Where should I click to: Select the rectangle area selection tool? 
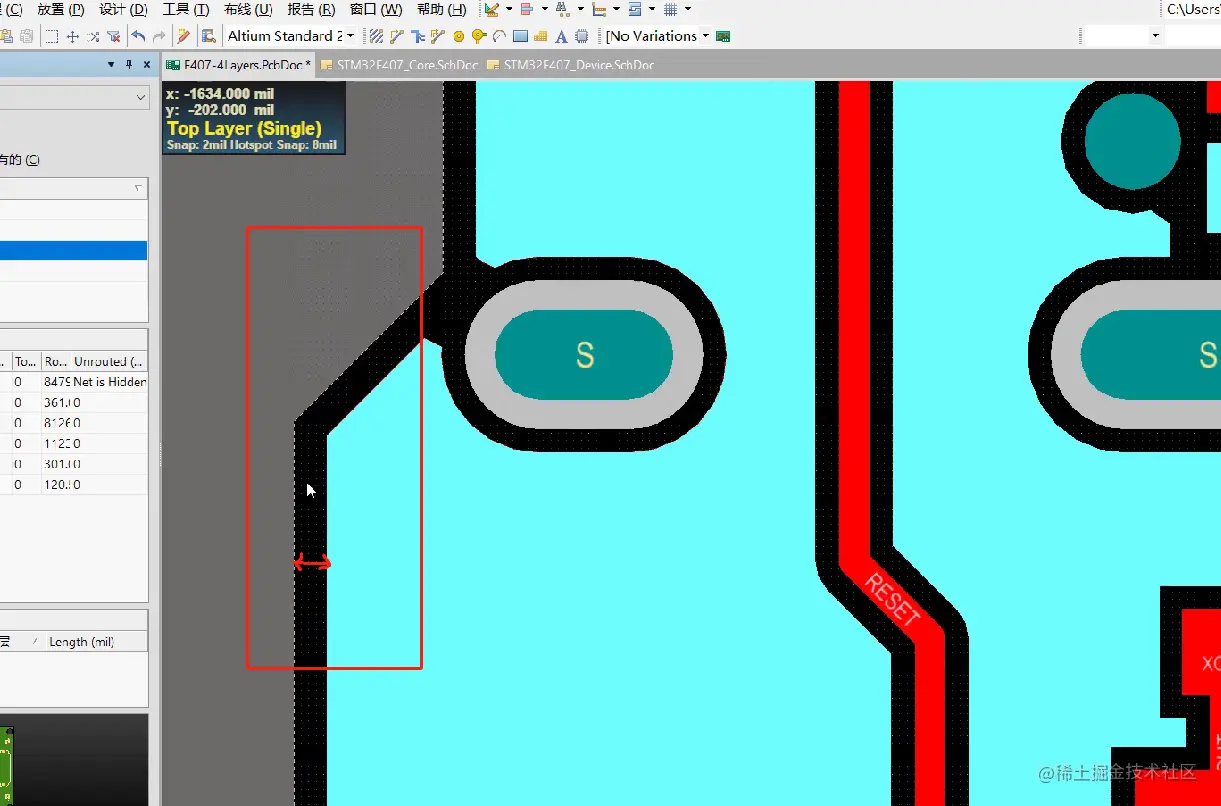click(51, 36)
